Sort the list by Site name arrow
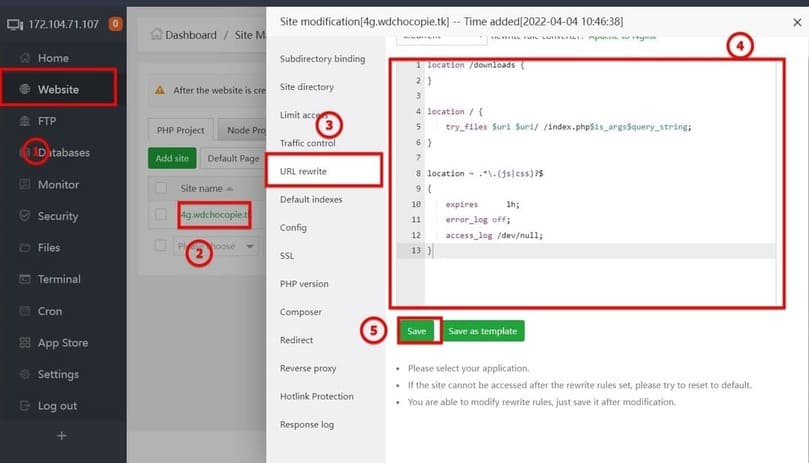809x463 pixels. 231,188
